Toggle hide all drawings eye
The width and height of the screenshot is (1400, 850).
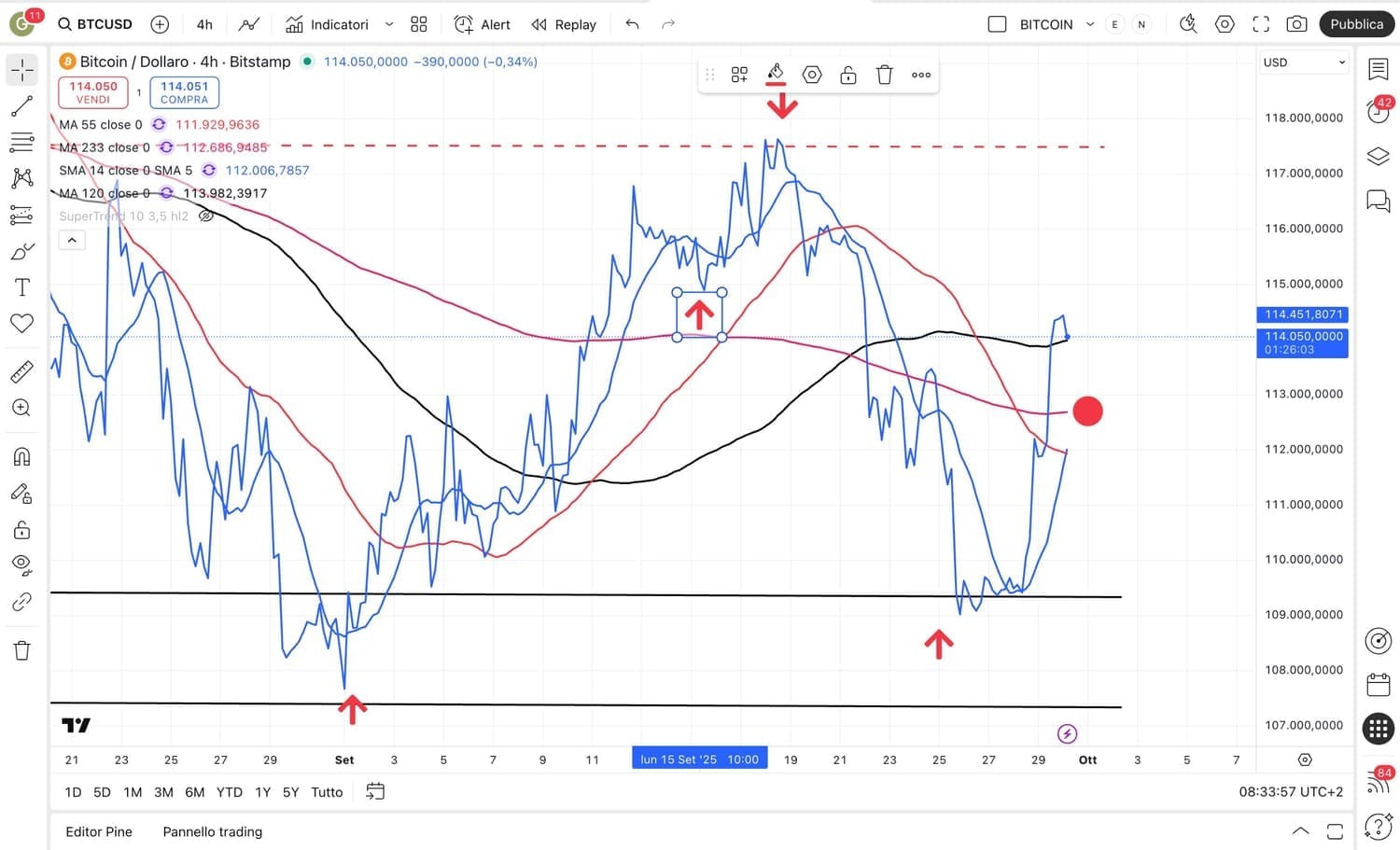click(x=22, y=564)
